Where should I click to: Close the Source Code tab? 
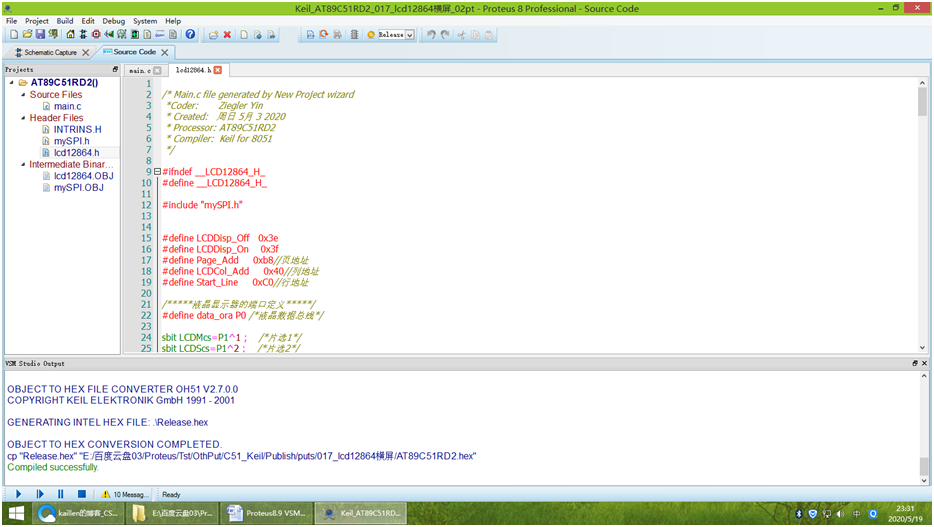164,52
